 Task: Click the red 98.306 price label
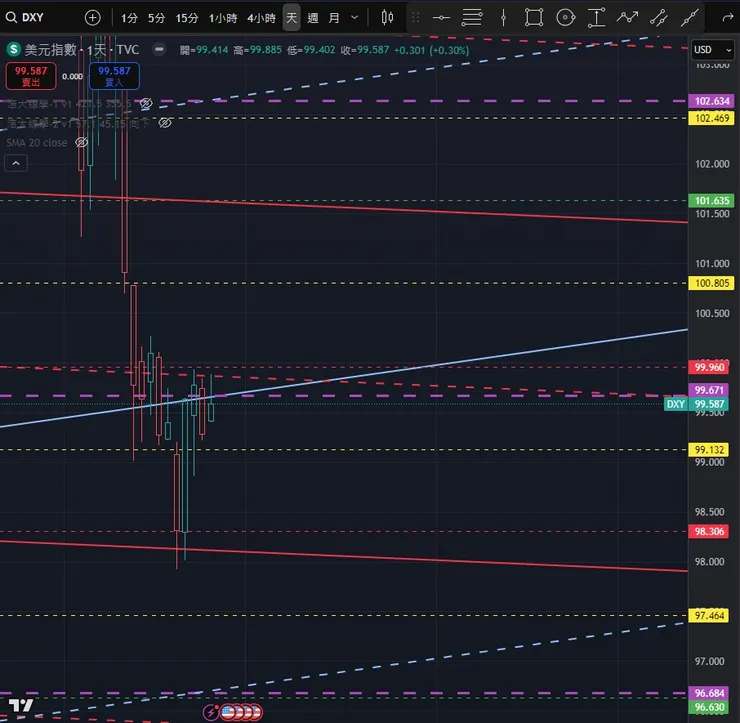(x=709, y=531)
